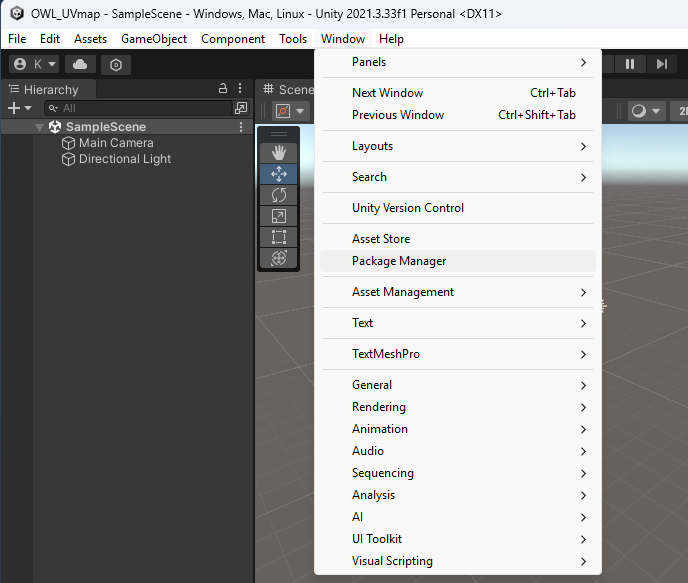Open the Edit menu

coord(50,39)
